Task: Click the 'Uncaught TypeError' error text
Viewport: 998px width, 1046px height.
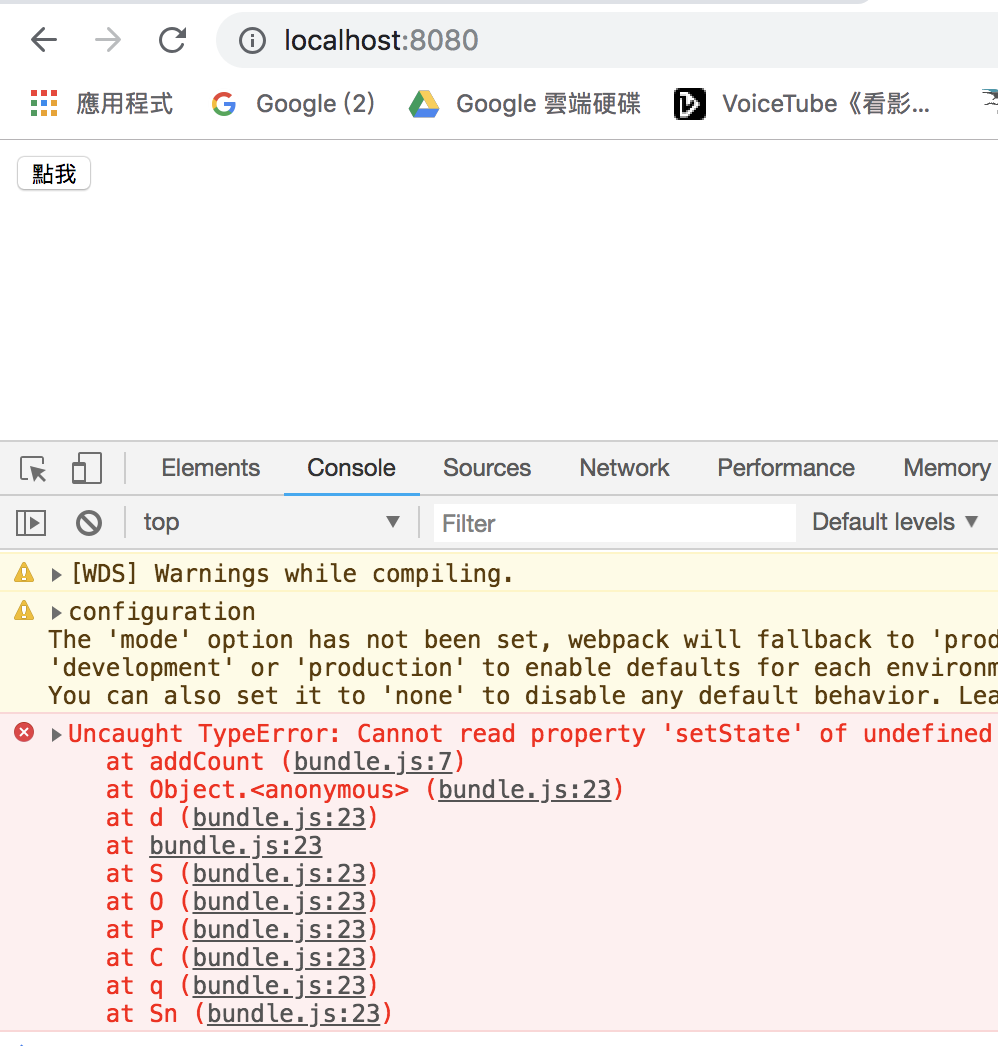Action: pyautogui.click(x=205, y=734)
